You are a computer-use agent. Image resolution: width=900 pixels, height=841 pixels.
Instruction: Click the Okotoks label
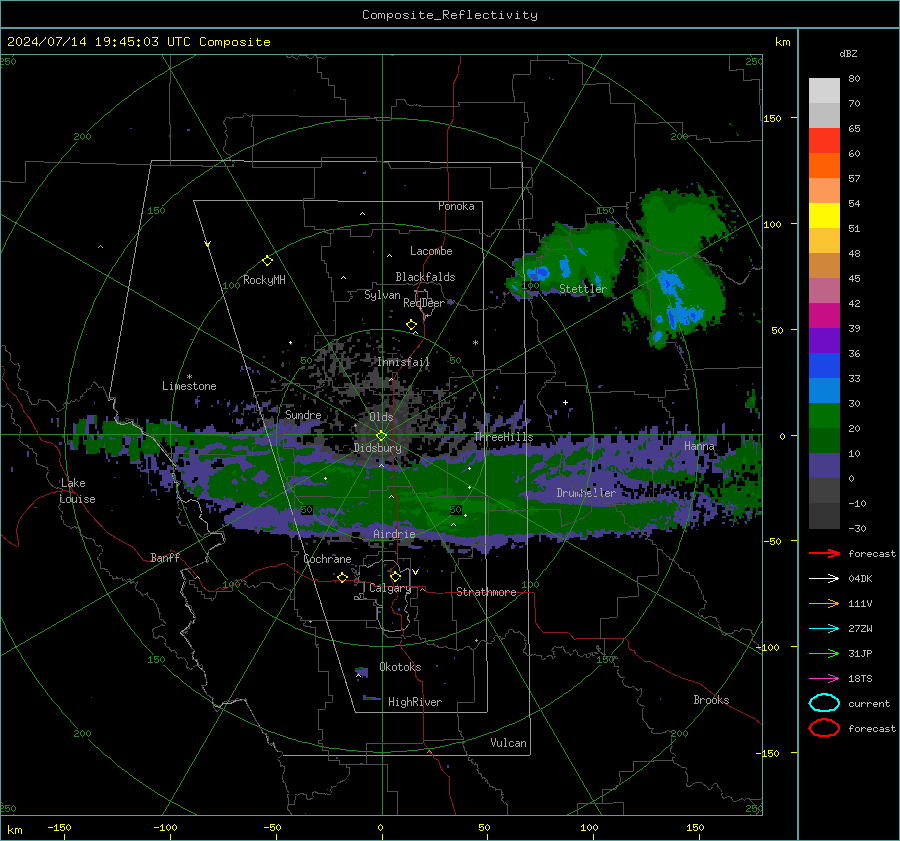click(400, 667)
